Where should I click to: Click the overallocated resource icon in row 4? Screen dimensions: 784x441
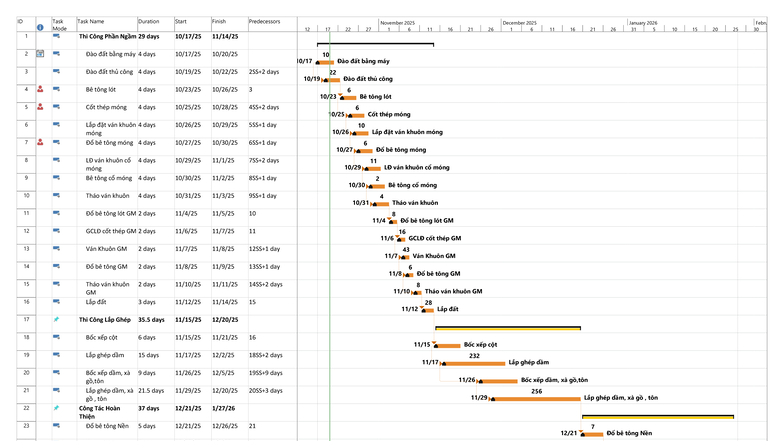point(40,89)
